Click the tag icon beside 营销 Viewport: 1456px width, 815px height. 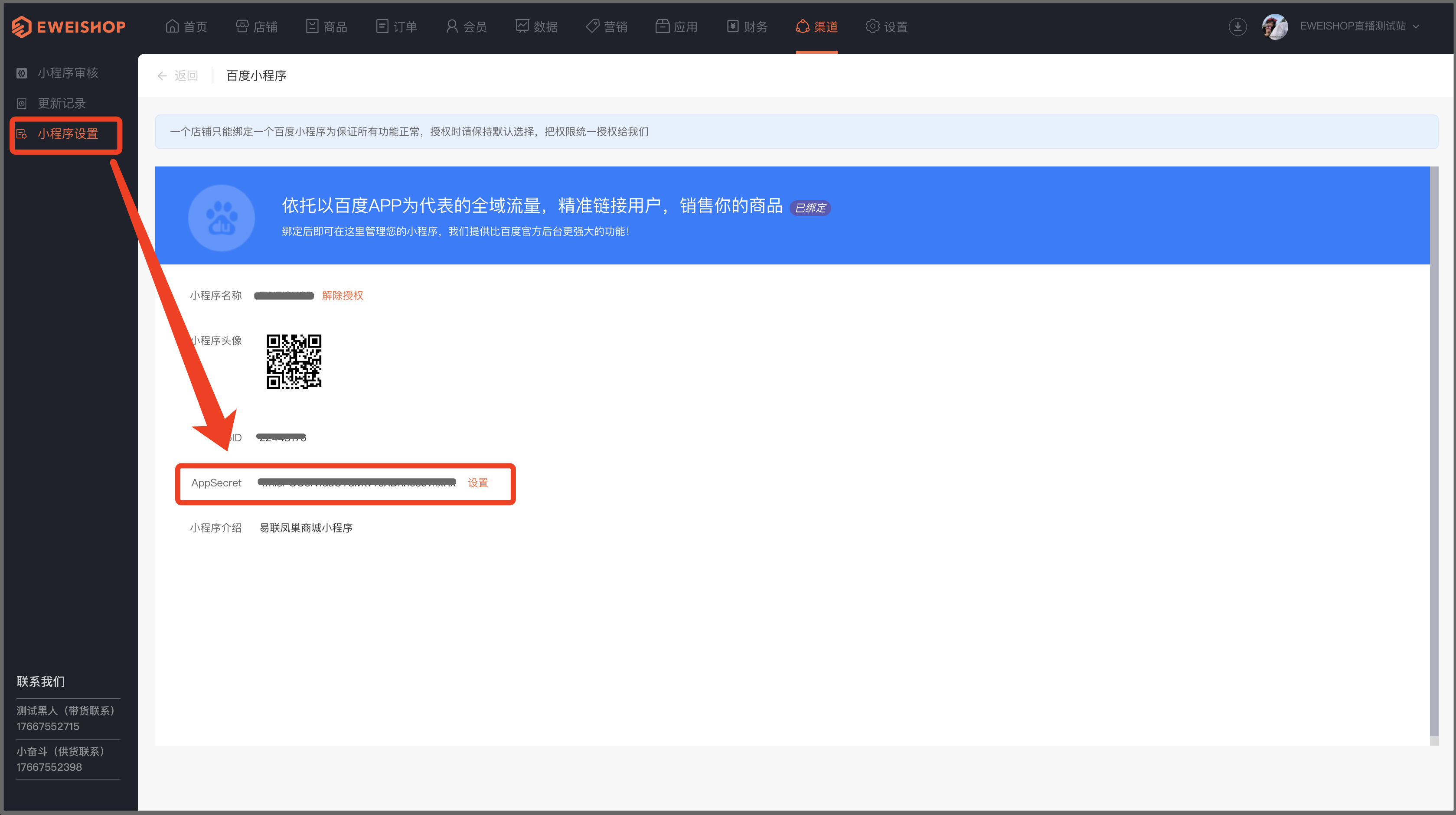pos(592,26)
